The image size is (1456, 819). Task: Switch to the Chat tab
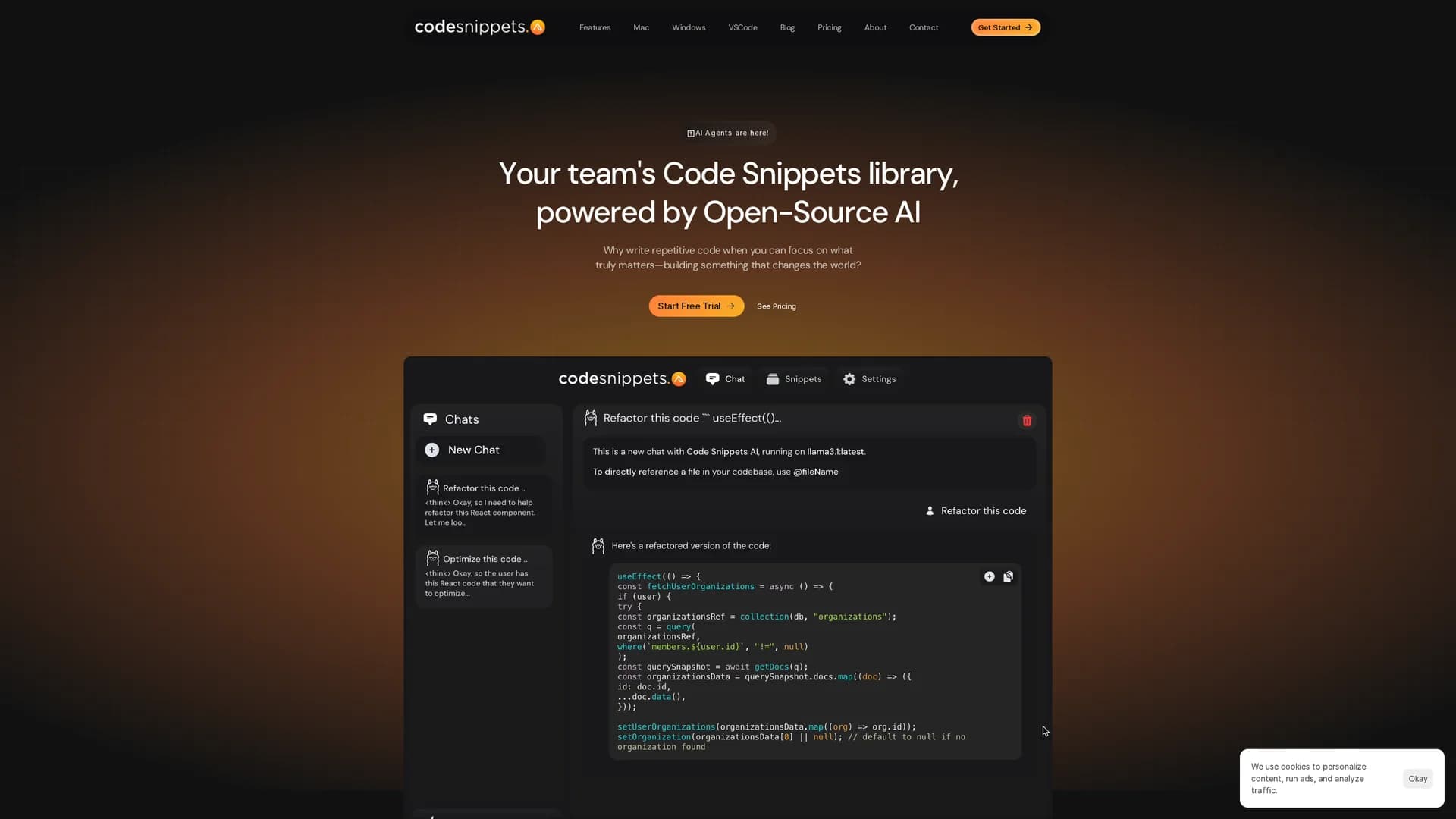(726, 379)
